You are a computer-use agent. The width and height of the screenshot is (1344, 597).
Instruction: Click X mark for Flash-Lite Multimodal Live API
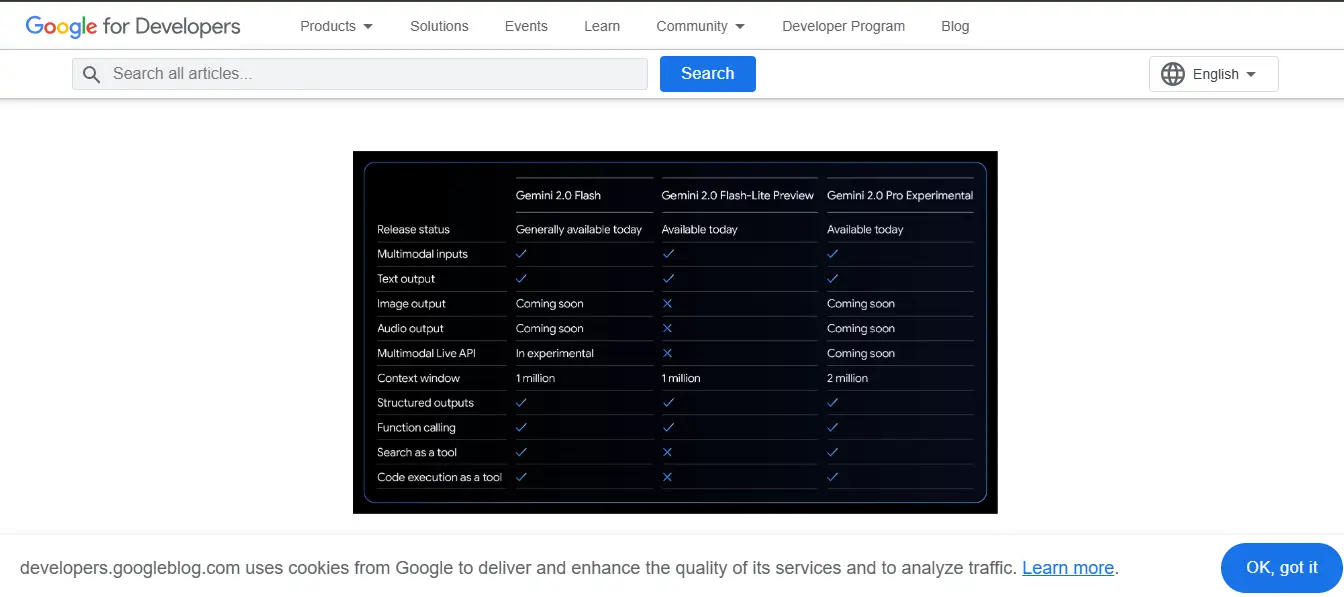click(x=667, y=353)
